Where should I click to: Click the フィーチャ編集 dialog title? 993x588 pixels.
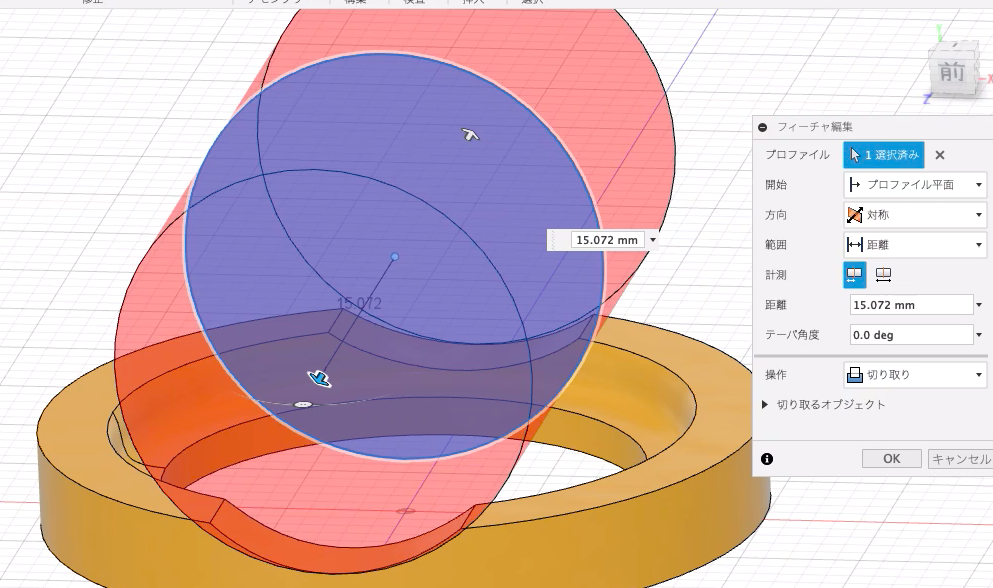[x=815, y=127]
